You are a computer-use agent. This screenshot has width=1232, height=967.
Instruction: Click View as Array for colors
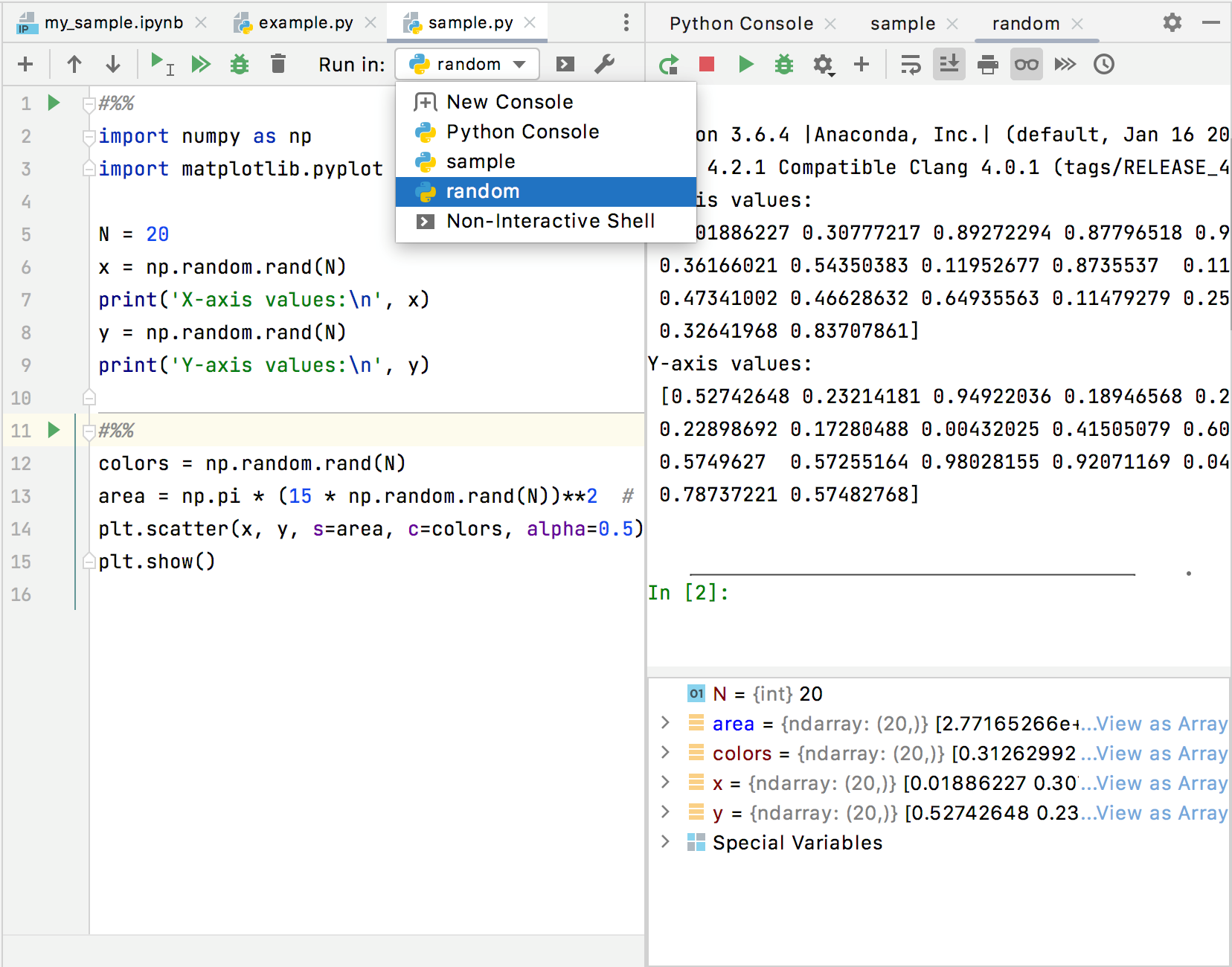click(1161, 753)
